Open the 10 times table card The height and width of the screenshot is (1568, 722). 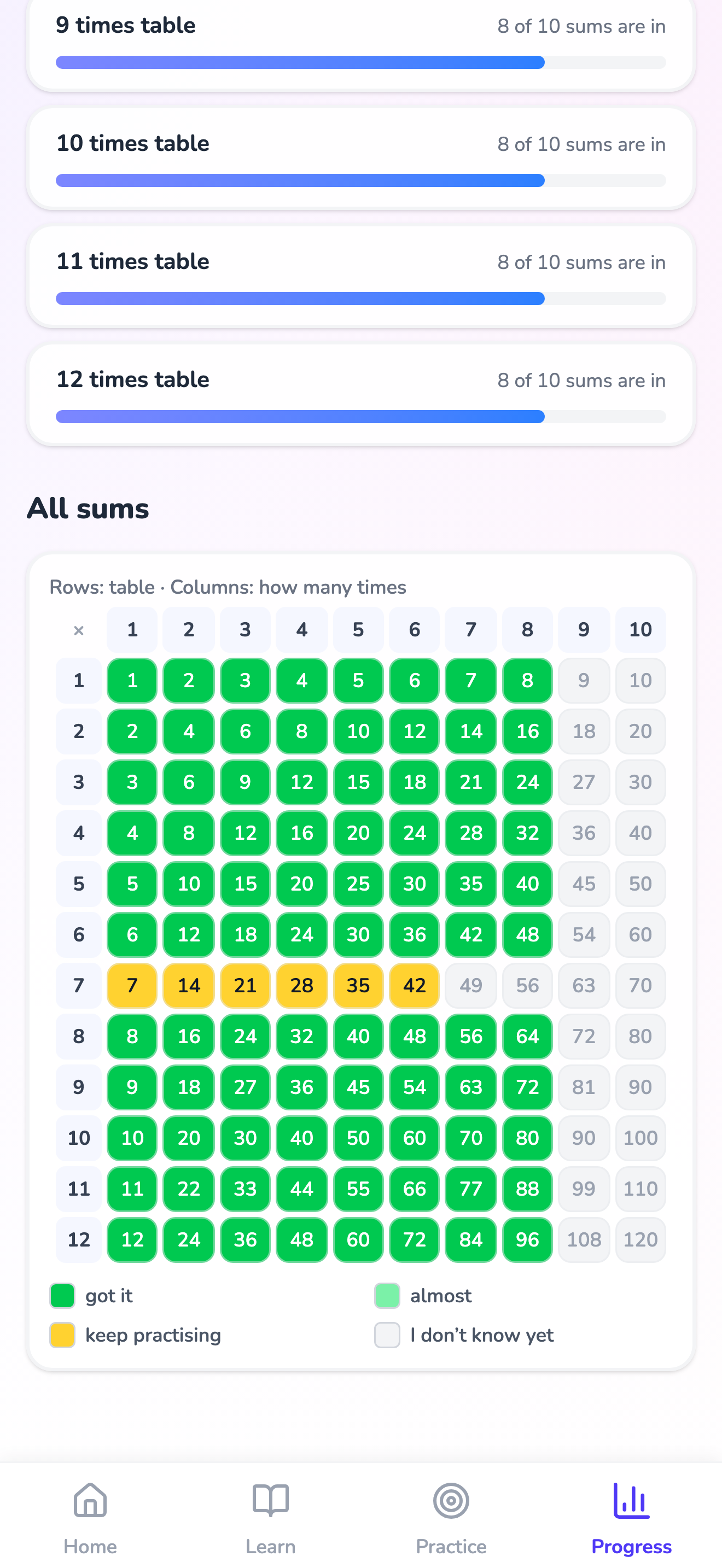pos(361,159)
